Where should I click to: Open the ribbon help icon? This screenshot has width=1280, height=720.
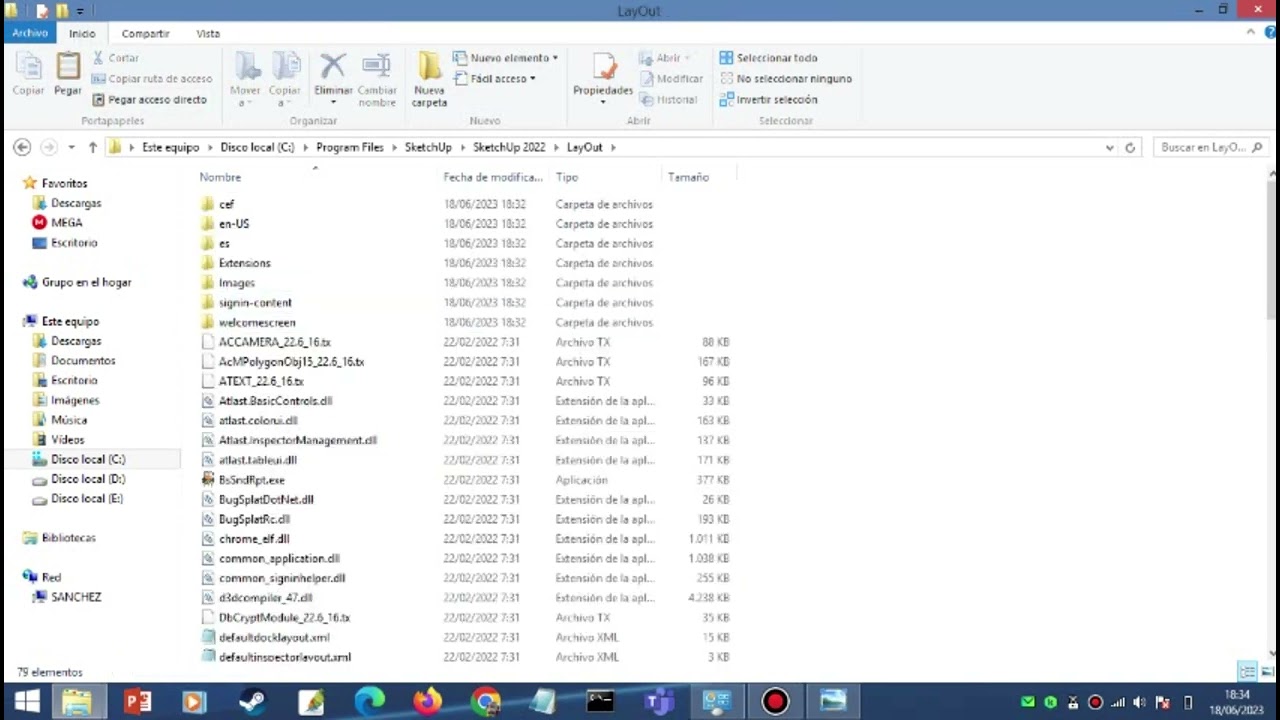tap(1268, 32)
